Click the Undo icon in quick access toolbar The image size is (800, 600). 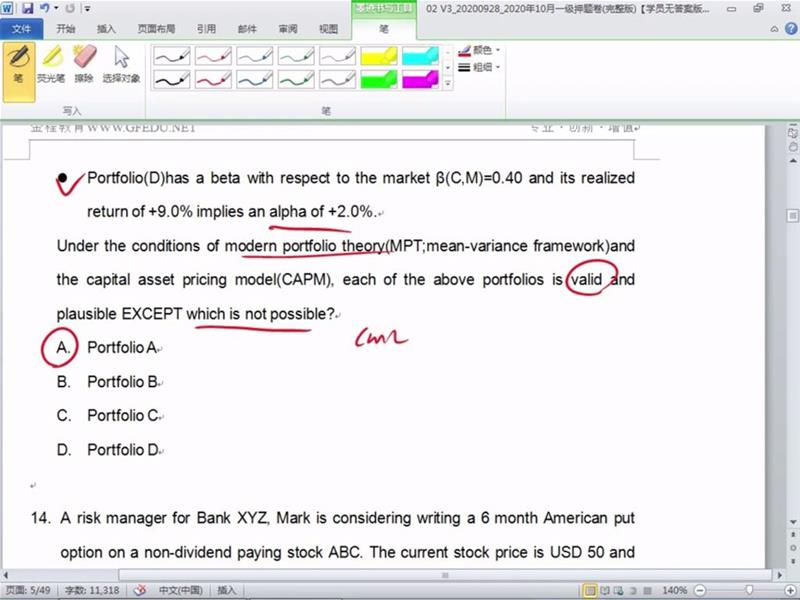tap(44, 8)
